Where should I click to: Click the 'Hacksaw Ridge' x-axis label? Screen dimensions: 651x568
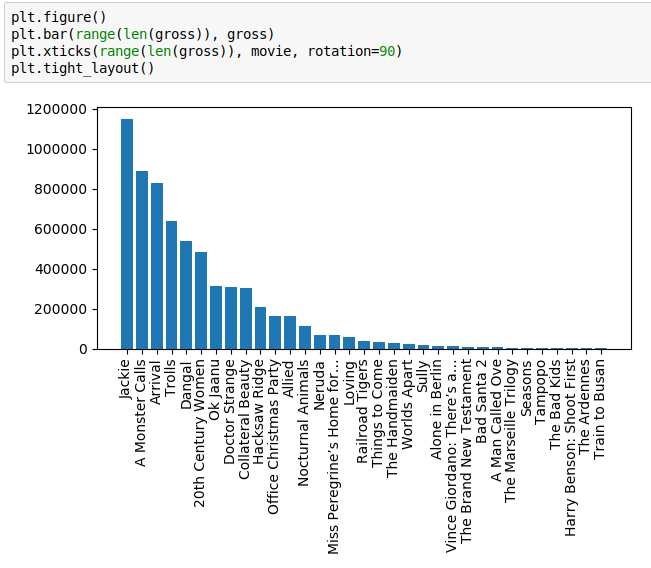pyautogui.click(x=258, y=412)
